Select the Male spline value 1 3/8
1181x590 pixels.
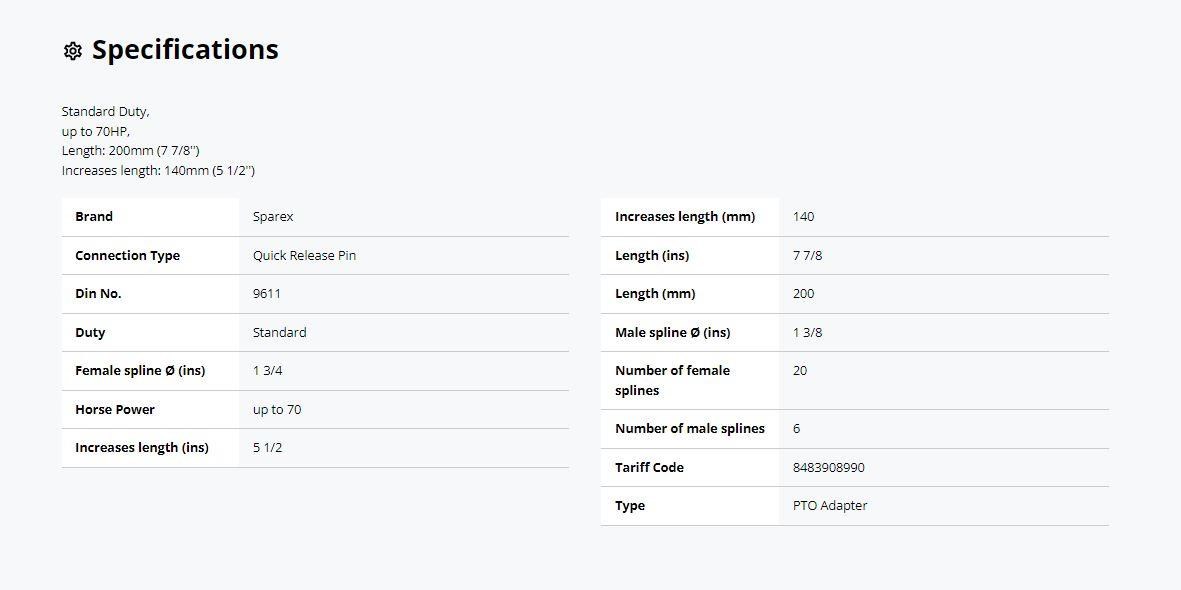(x=807, y=333)
